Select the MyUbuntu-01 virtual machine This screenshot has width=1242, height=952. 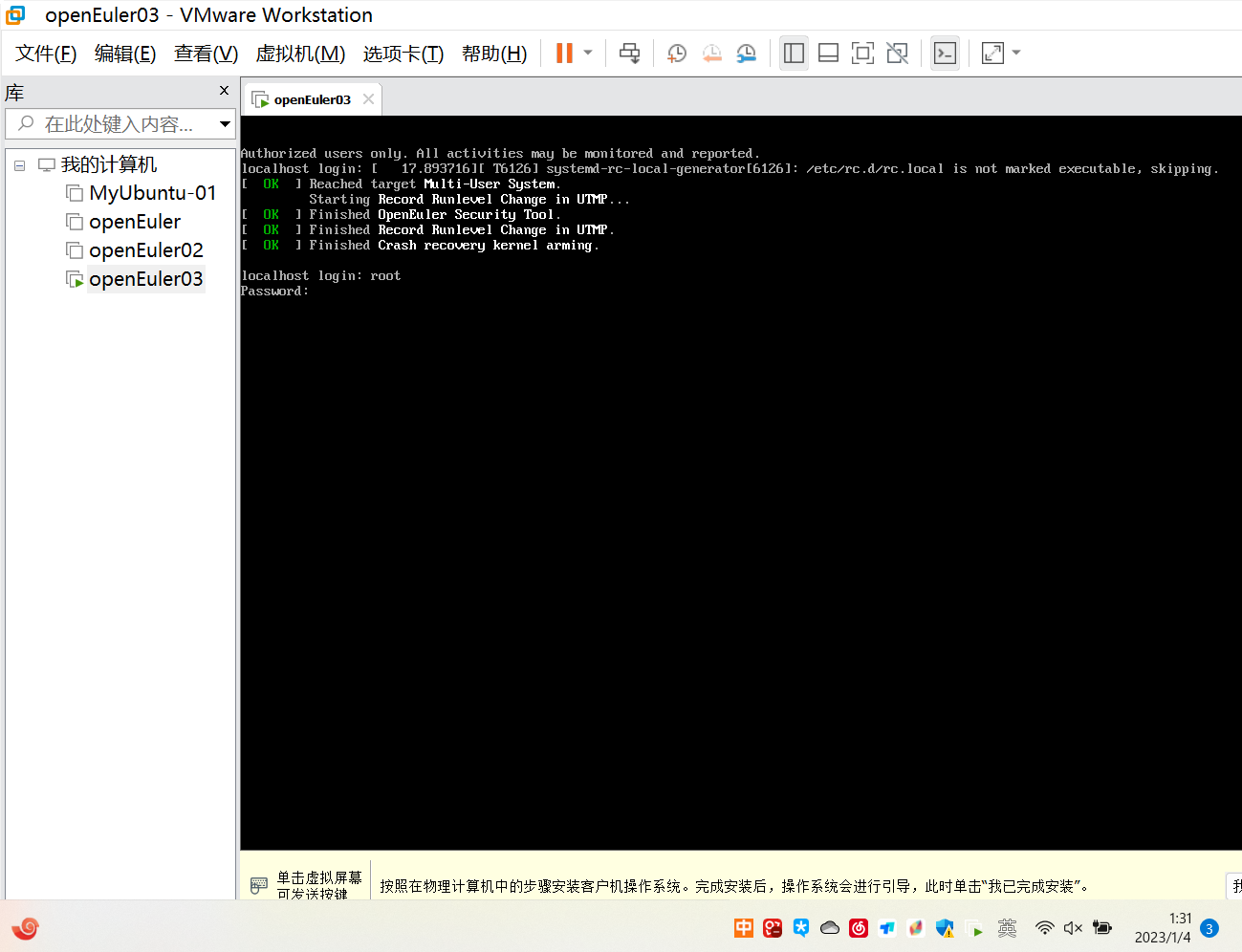[x=152, y=193]
